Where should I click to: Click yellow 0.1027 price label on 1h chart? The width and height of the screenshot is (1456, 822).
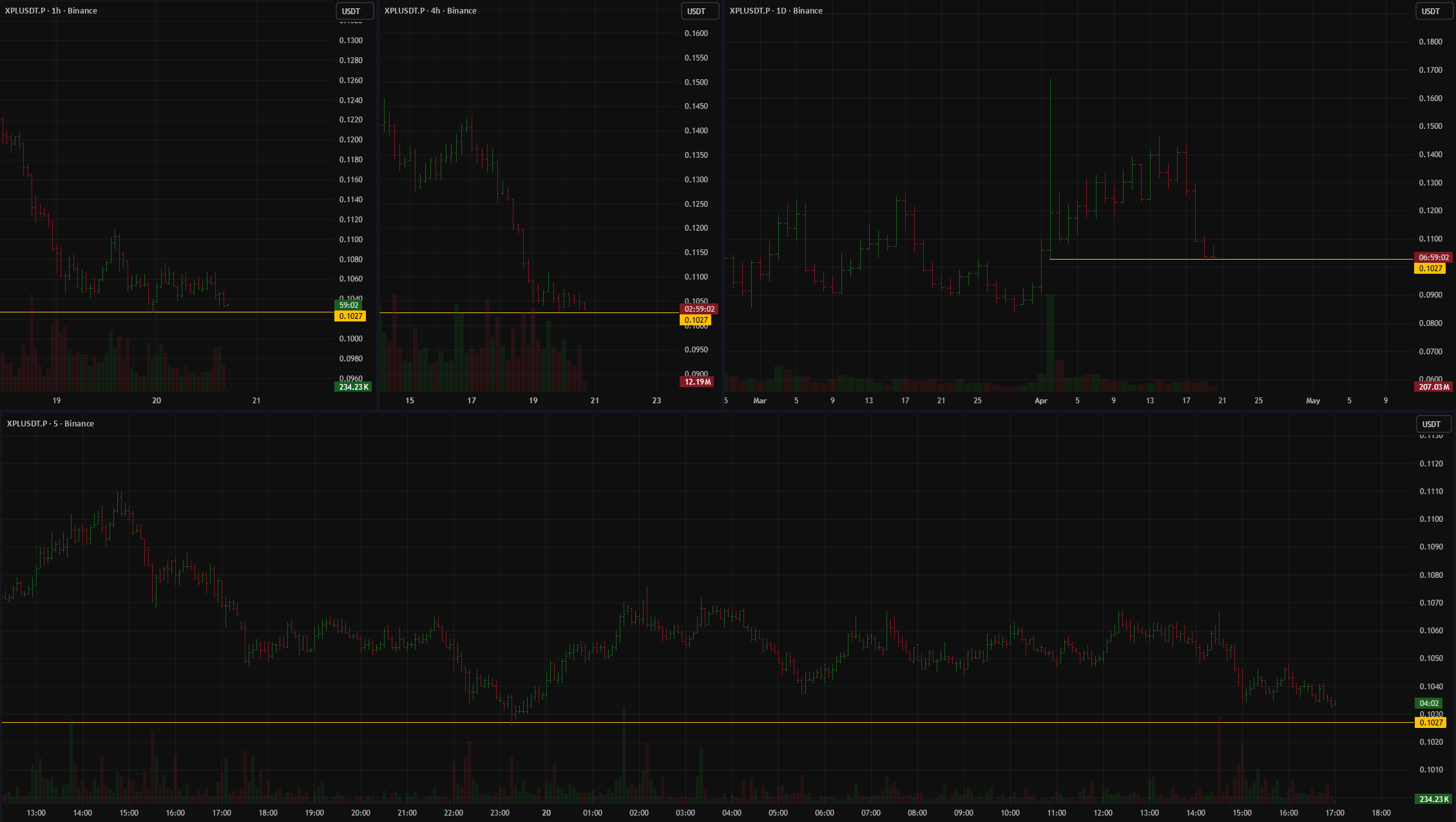tap(350, 316)
